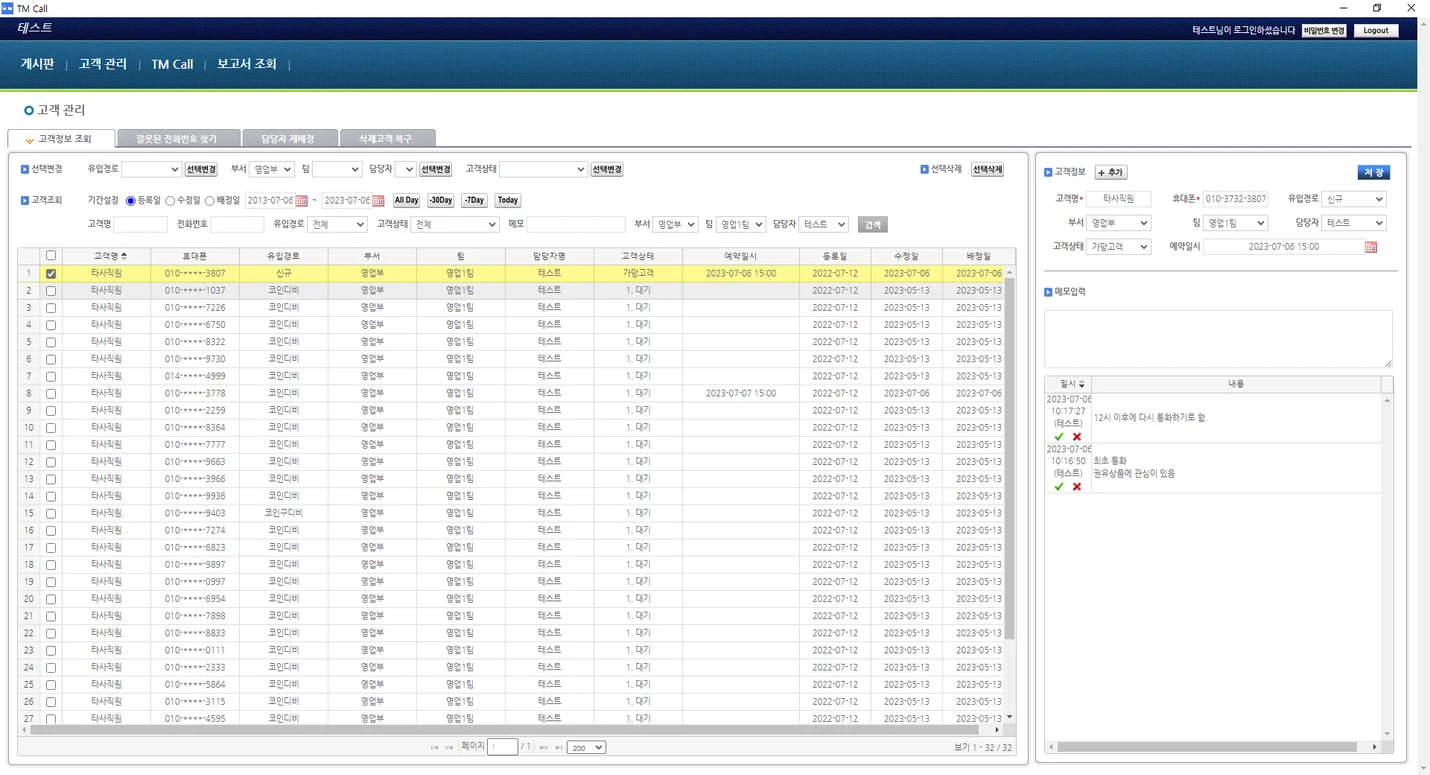
Task: Click the 고객정보 section arrow icon
Action: coord(1048,173)
